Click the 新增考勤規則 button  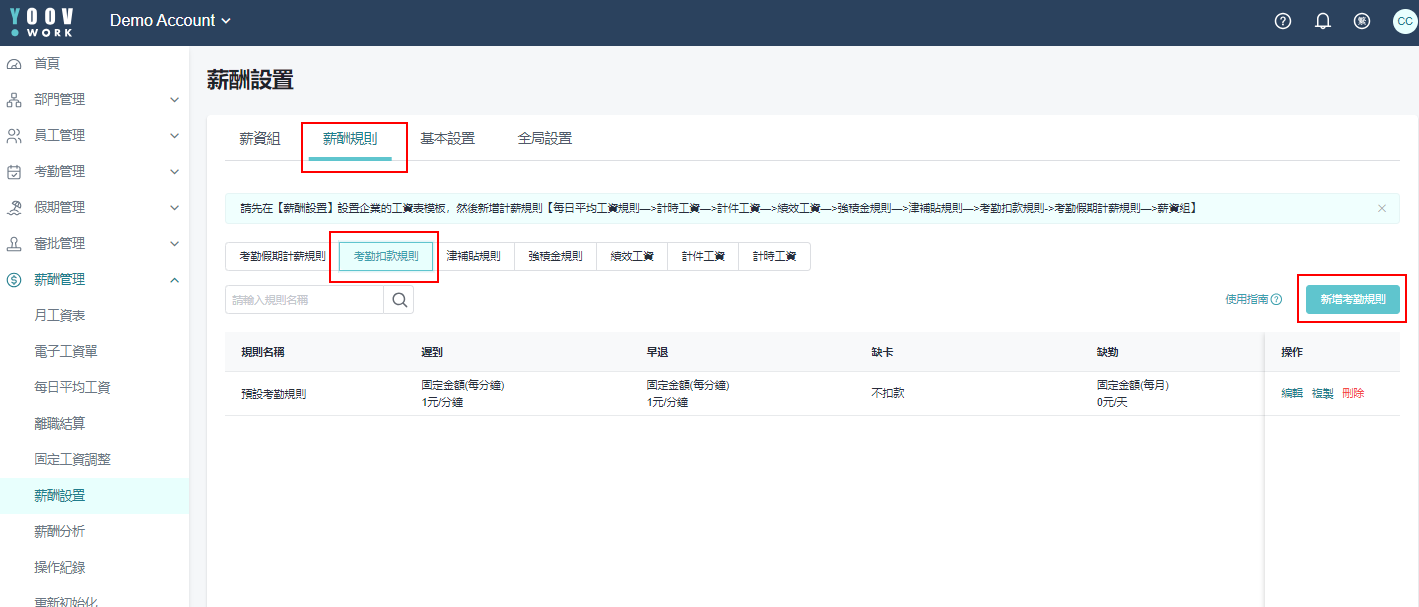point(1352,299)
